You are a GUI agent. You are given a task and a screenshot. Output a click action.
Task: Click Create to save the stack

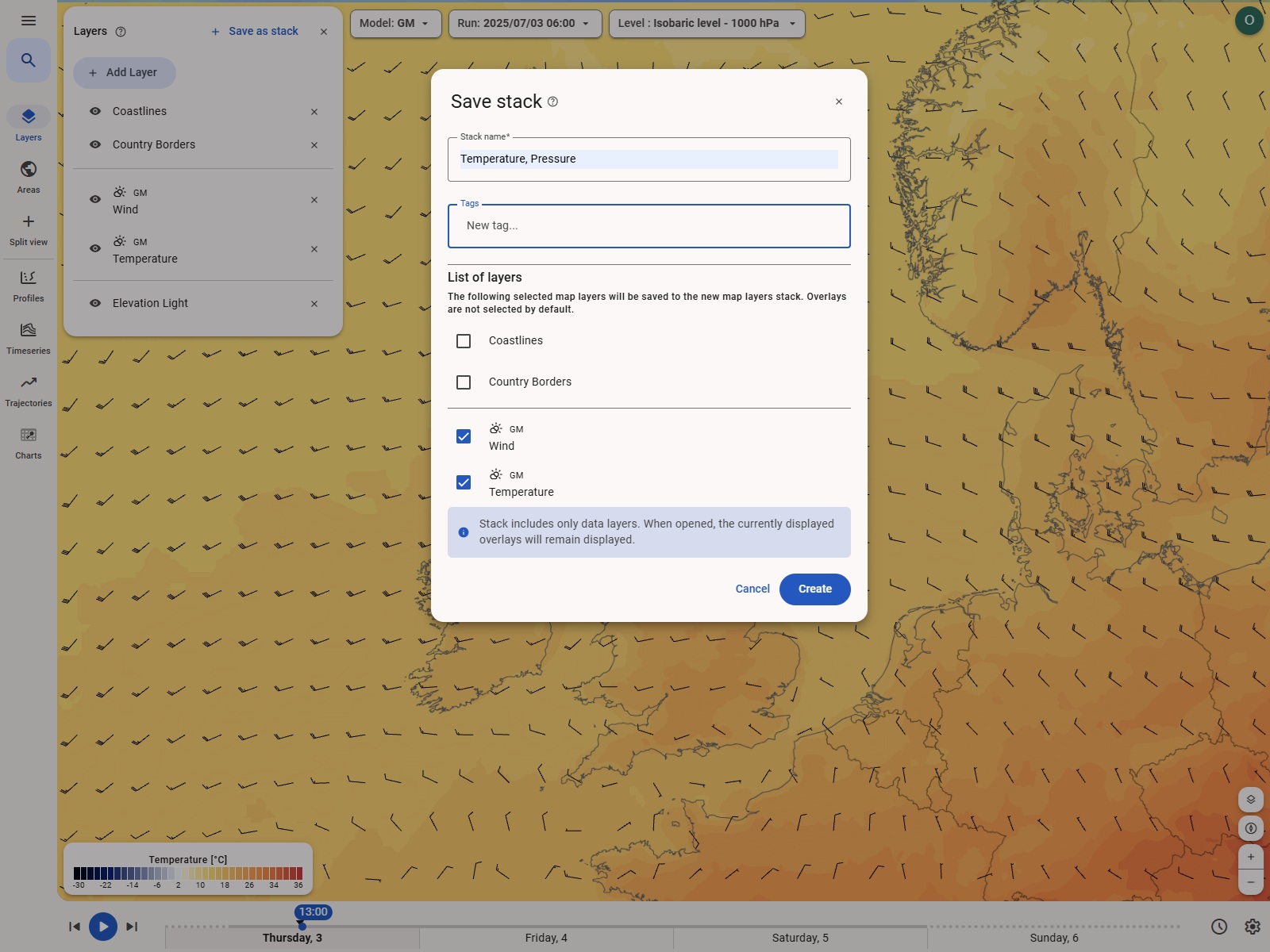pos(815,589)
